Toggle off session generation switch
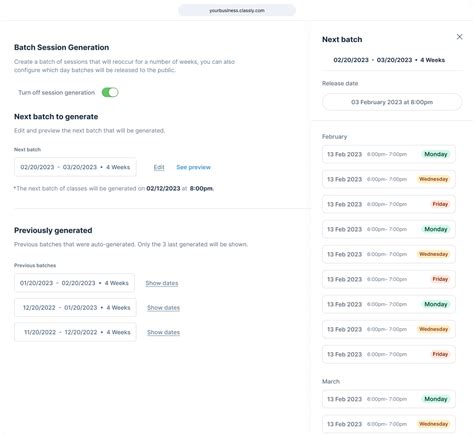 click(x=110, y=92)
